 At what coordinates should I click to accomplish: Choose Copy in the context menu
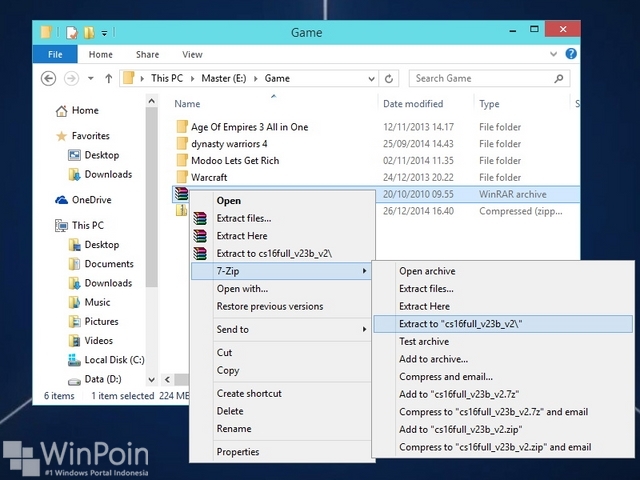click(x=282, y=370)
